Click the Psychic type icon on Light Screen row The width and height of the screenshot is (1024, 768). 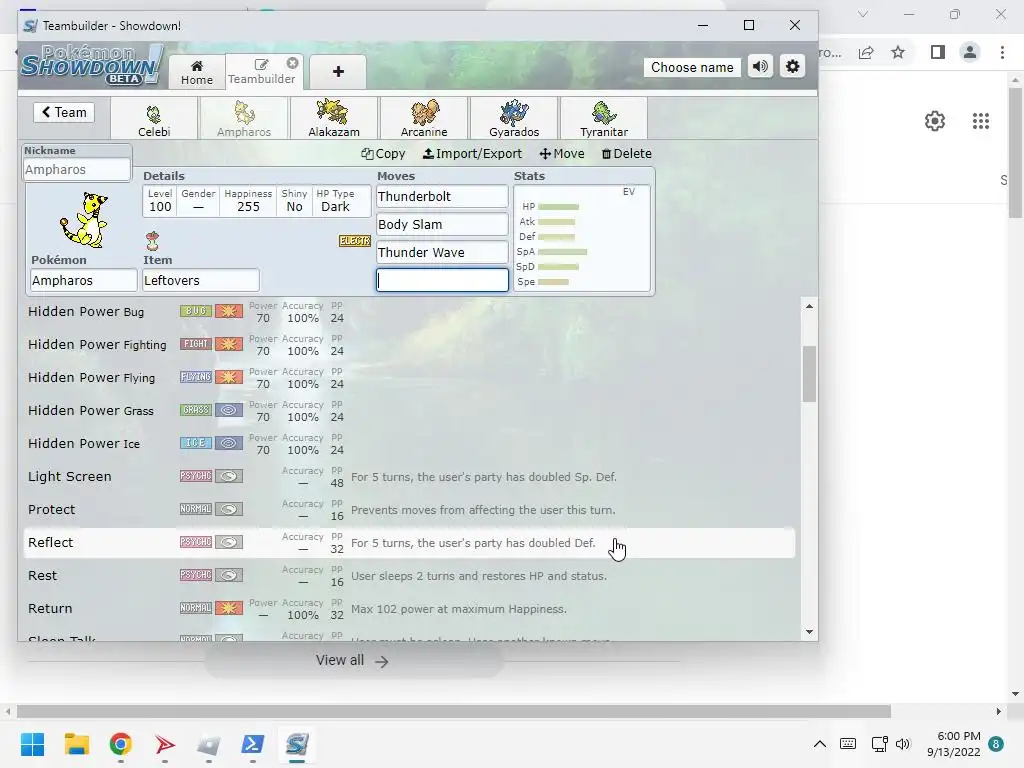(x=196, y=476)
